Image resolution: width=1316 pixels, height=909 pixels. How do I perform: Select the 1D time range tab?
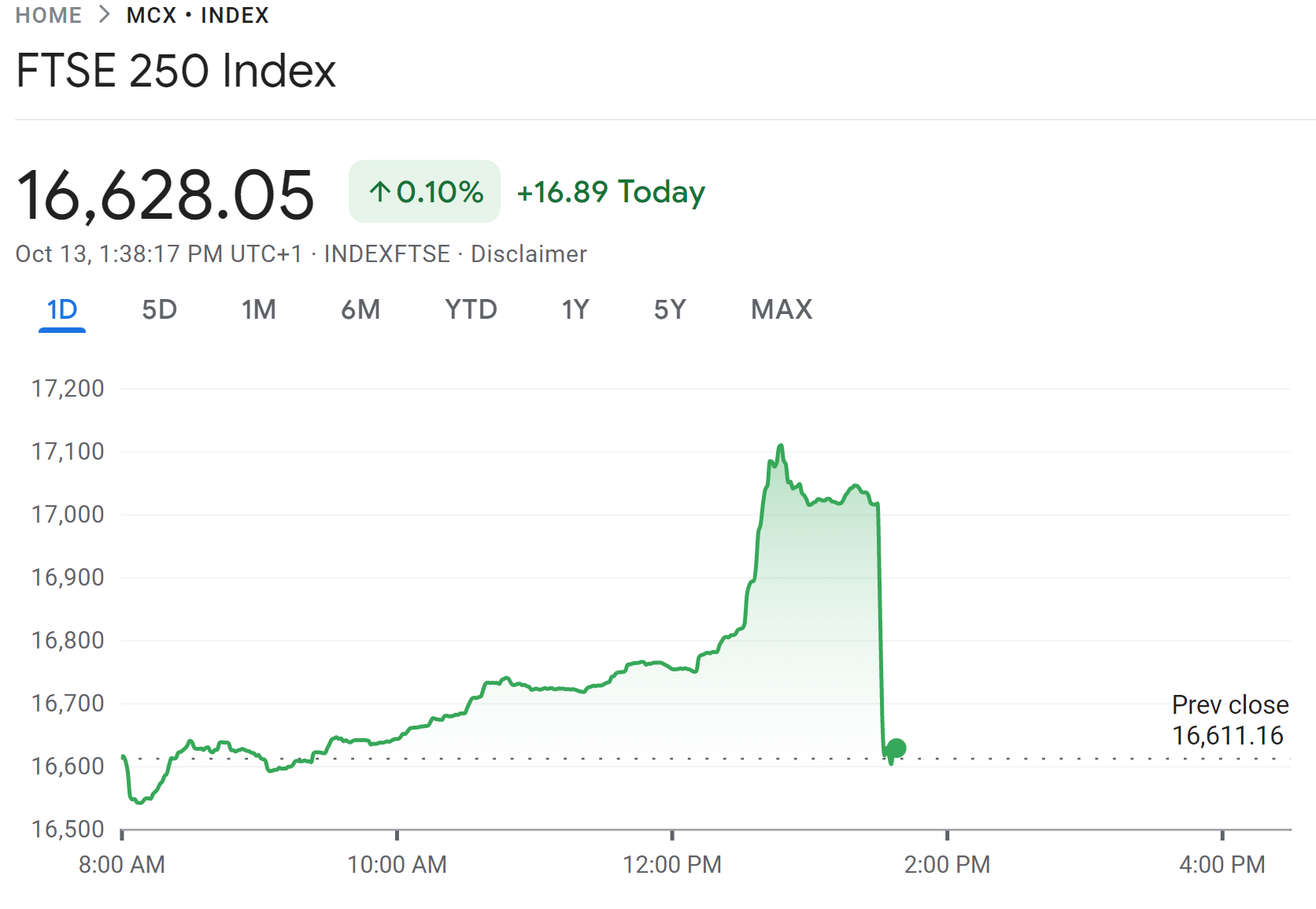[x=62, y=309]
